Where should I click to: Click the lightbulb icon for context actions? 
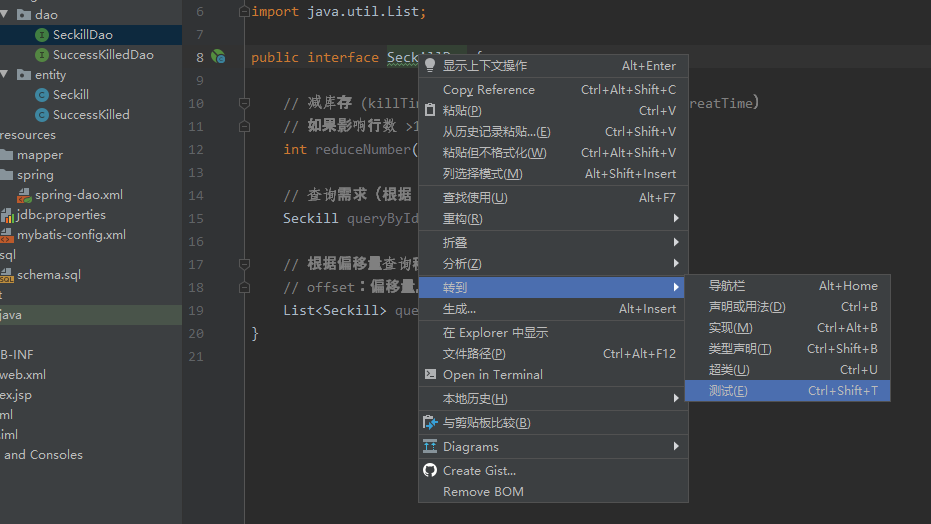tap(430, 65)
